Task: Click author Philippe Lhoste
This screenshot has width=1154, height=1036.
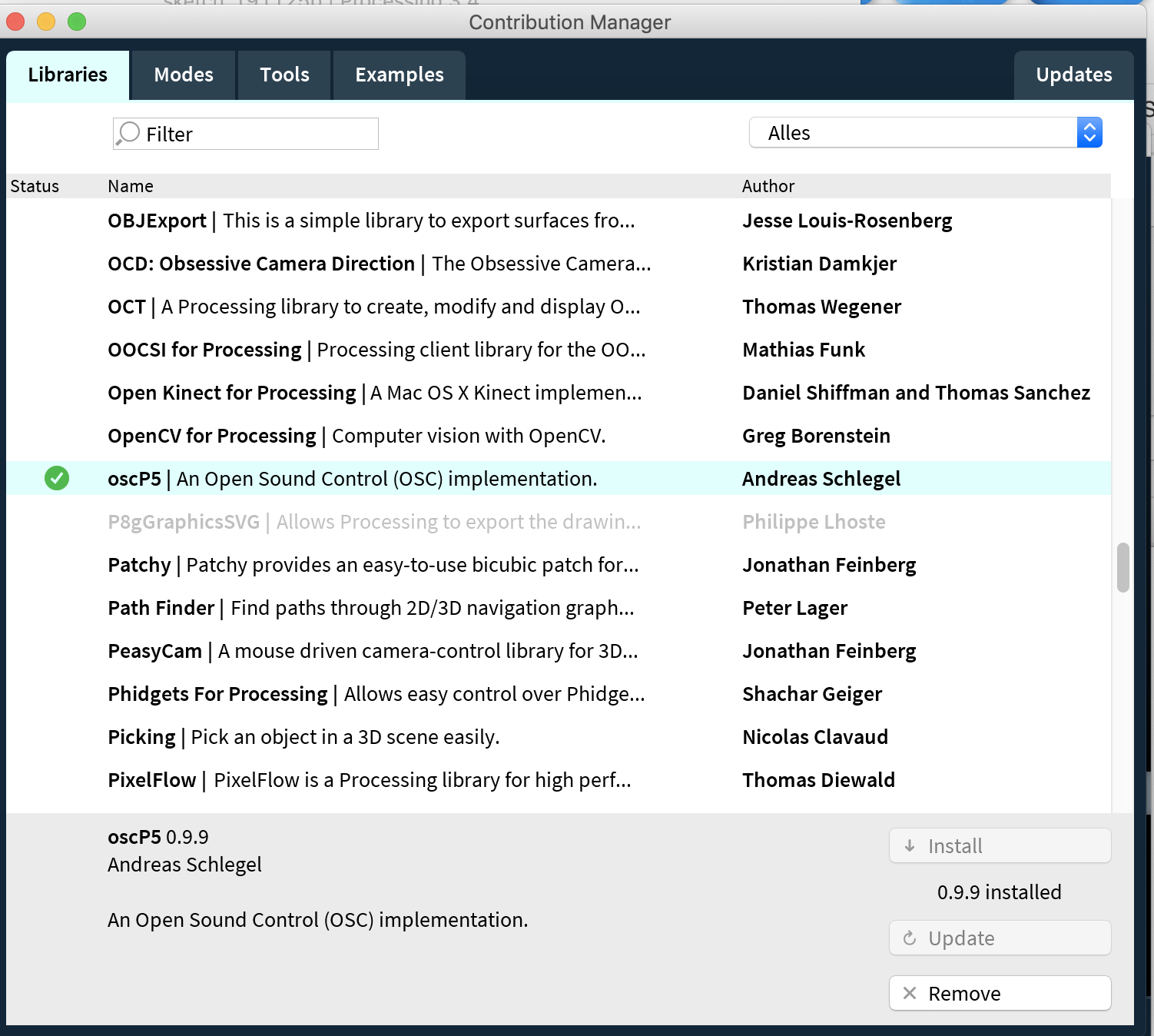Action: (x=814, y=523)
